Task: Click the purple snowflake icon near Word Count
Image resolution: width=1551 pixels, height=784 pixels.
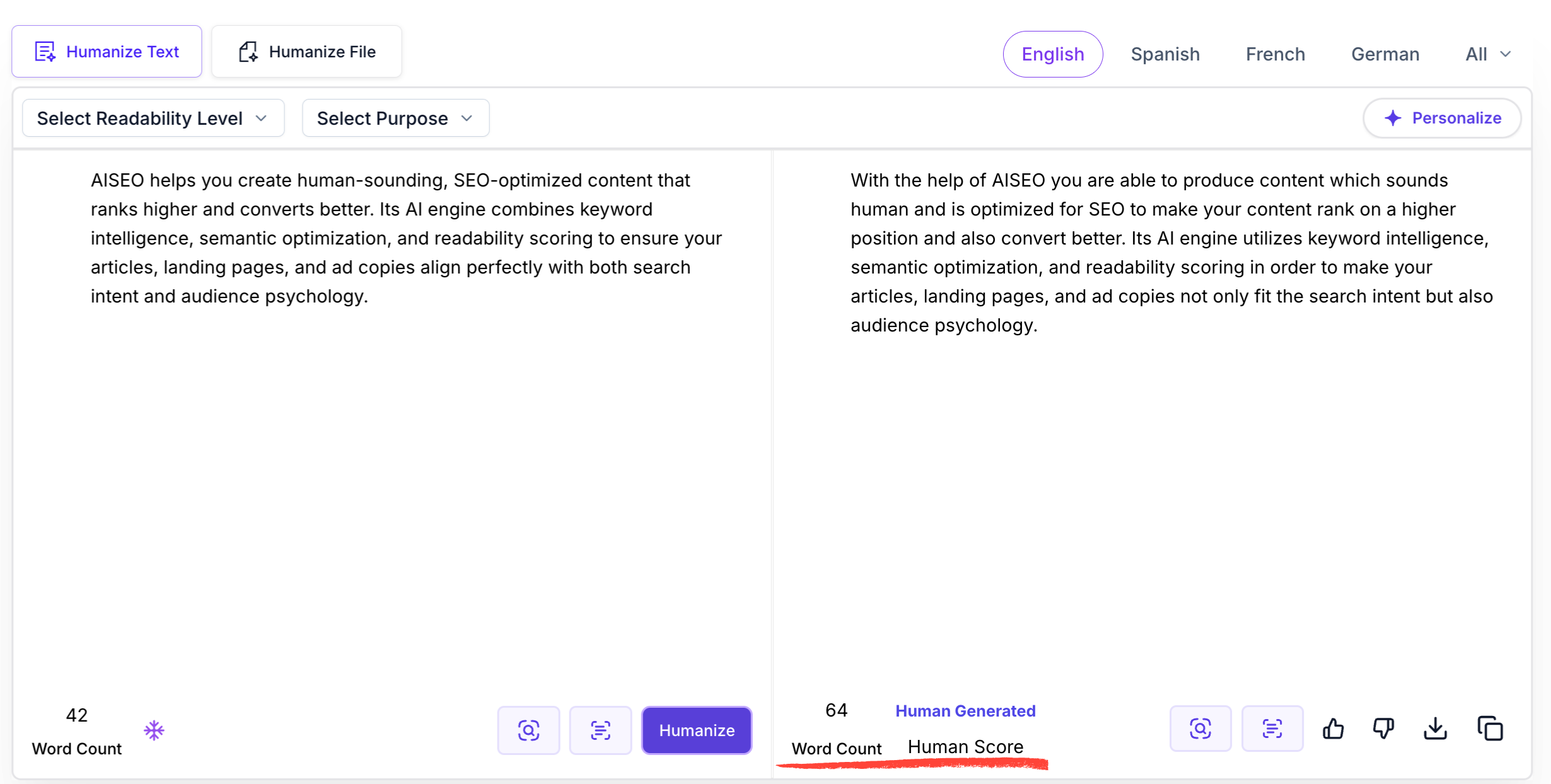Action: point(154,730)
